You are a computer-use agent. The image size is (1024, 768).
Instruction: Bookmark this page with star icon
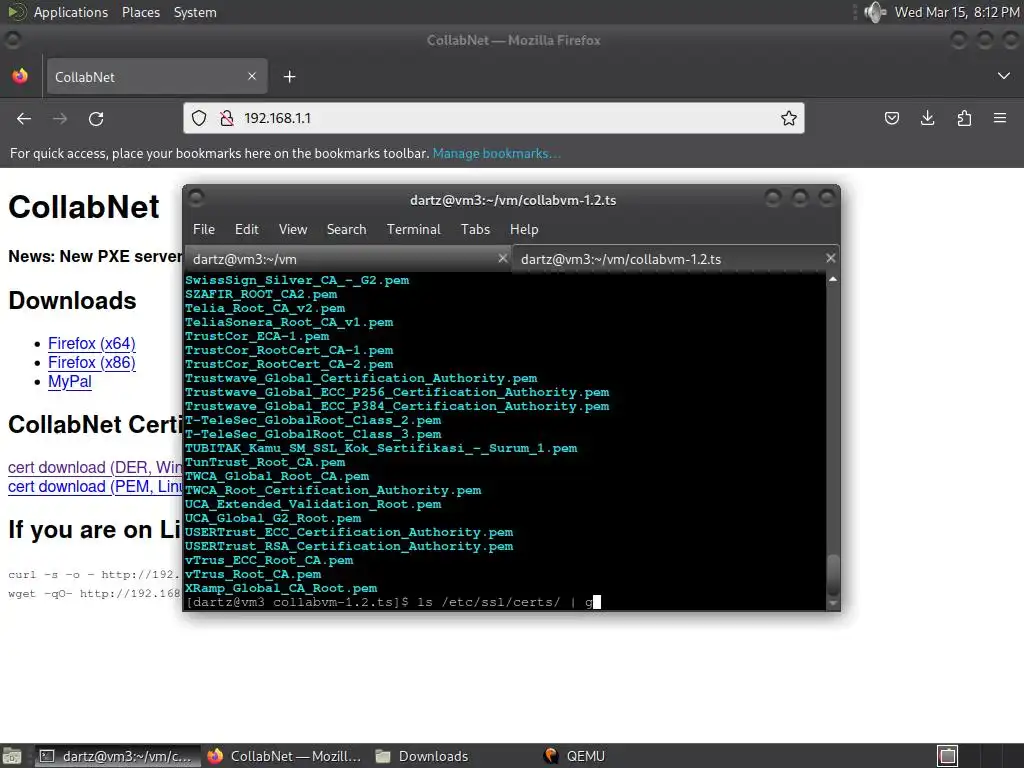(x=788, y=118)
